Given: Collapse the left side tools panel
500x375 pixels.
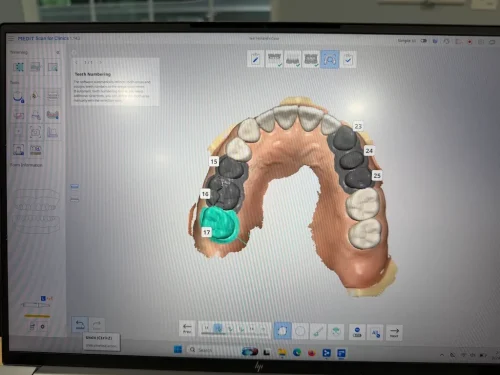Looking at the screenshot, I should (58, 52).
